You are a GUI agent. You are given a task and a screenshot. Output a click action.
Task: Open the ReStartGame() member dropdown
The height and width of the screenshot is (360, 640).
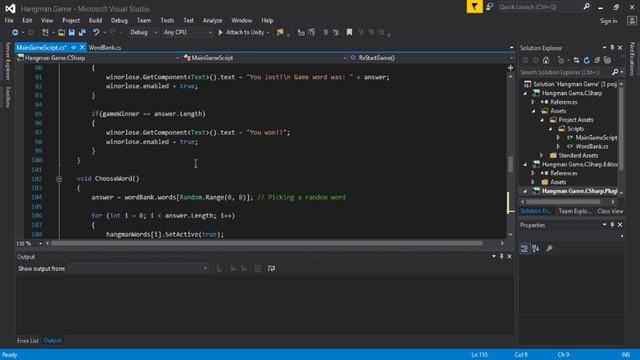(x=431, y=58)
